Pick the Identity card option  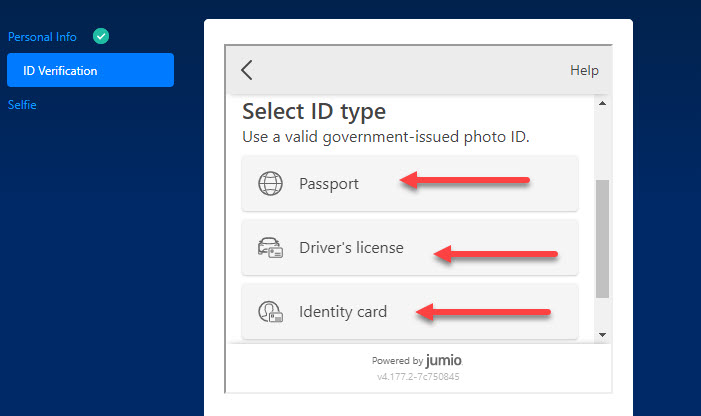(x=410, y=311)
